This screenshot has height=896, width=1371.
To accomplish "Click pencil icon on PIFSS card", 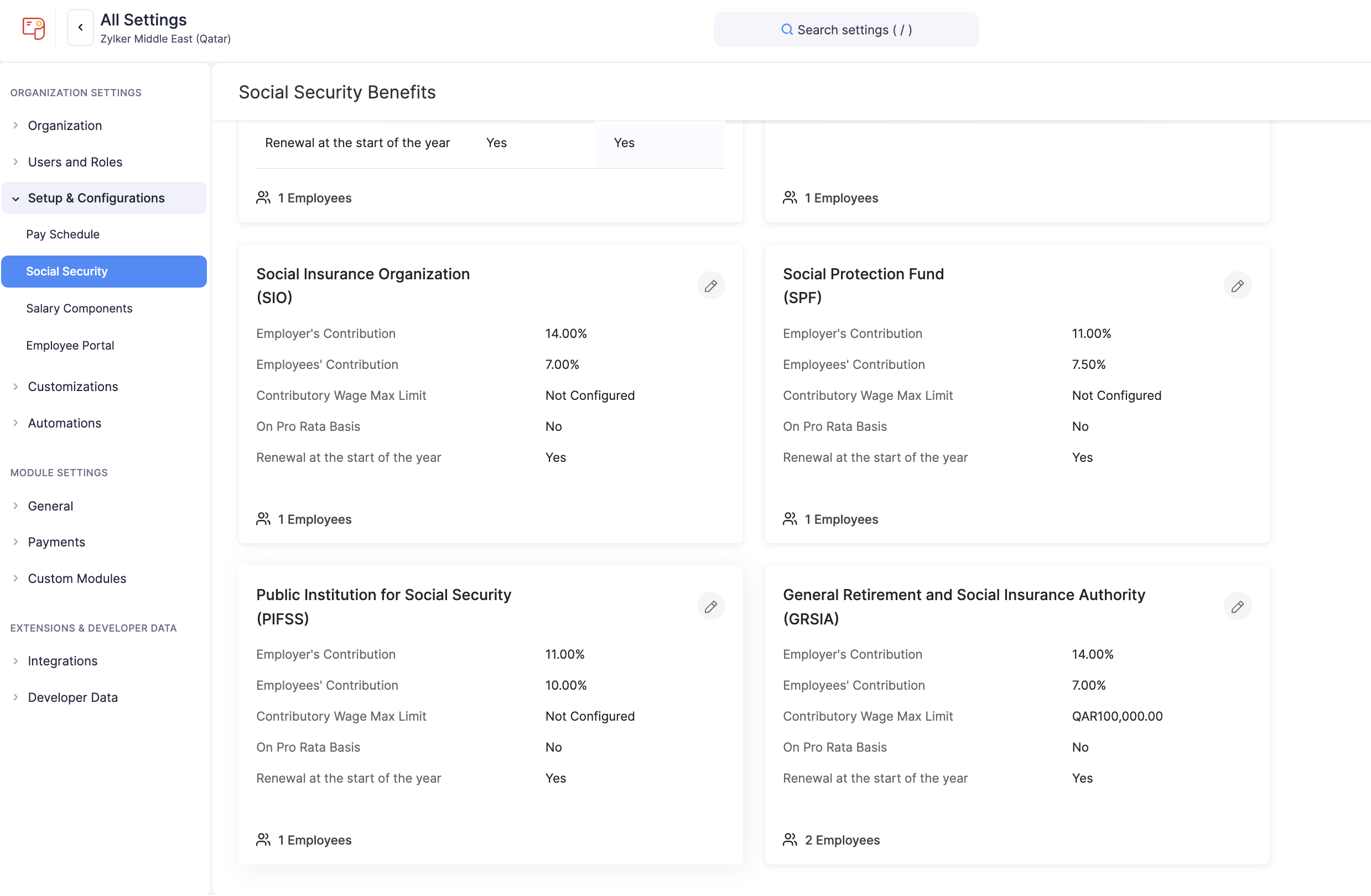I will click(x=710, y=606).
